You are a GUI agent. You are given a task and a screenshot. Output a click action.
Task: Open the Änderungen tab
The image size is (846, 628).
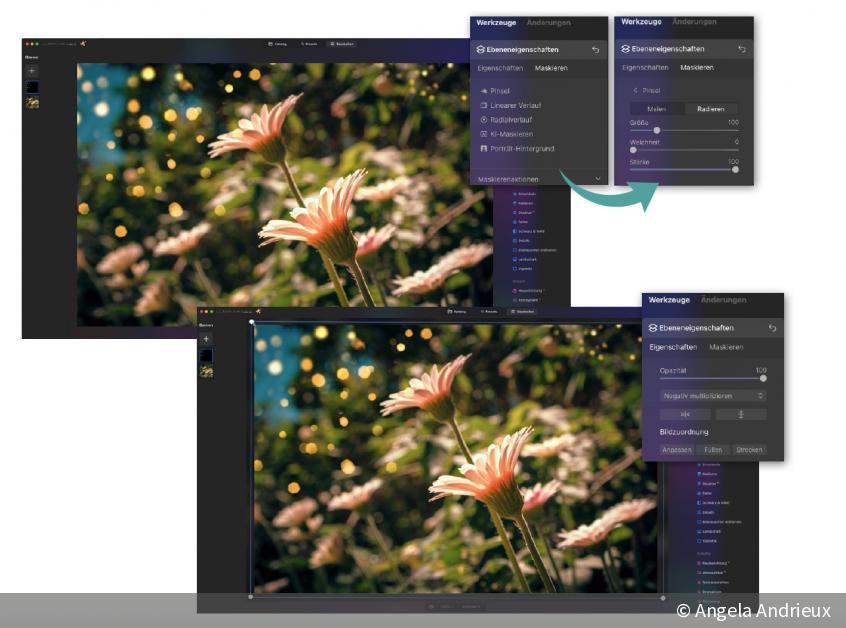[x=550, y=23]
